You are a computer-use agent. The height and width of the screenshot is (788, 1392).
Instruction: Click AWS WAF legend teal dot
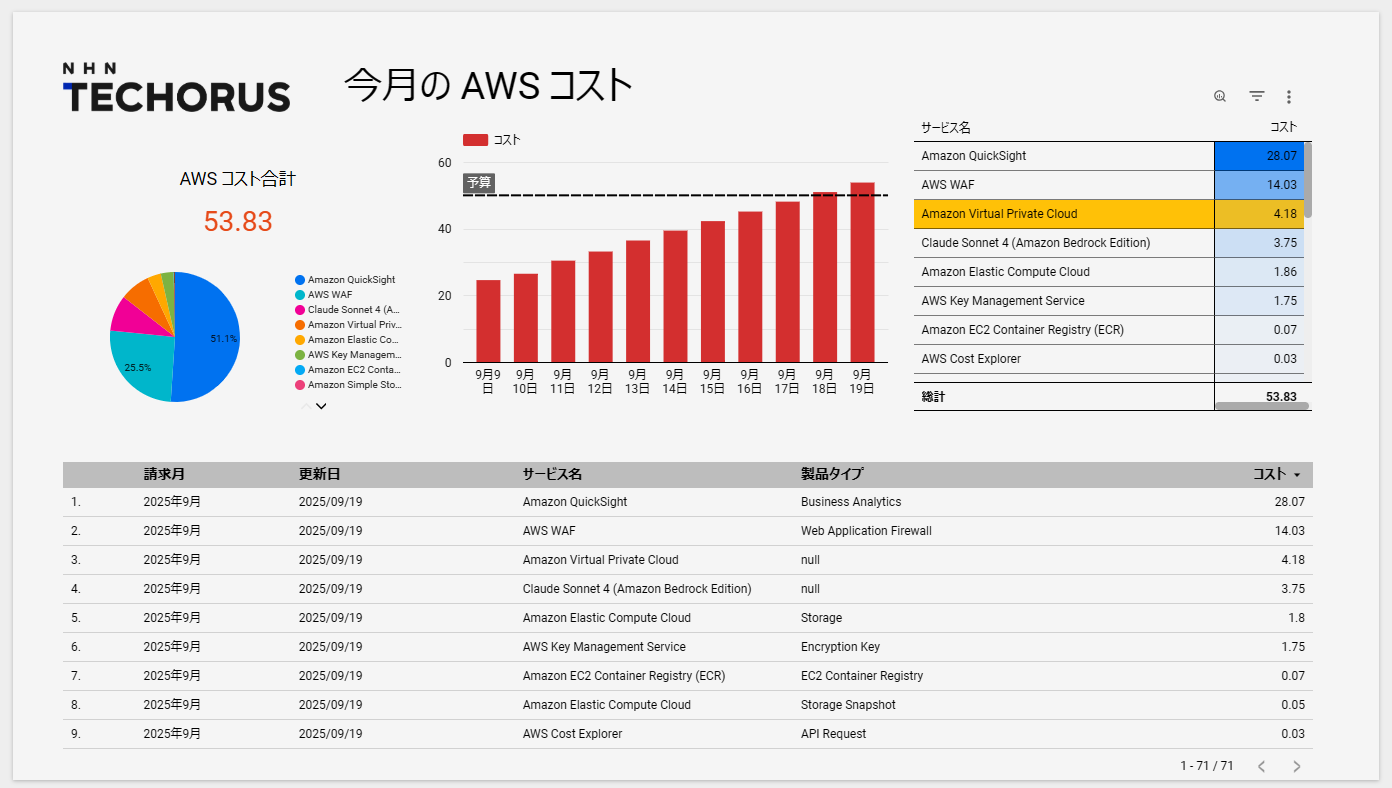(x=300, y=295)
